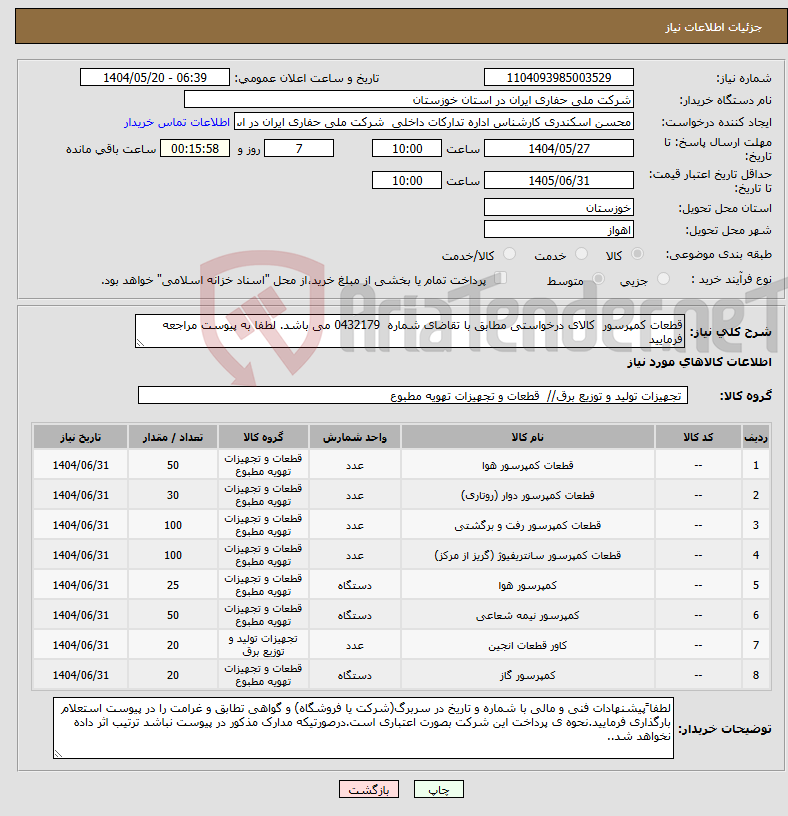
Task: Click the resize handle of description box
Action: pos(139,342)
